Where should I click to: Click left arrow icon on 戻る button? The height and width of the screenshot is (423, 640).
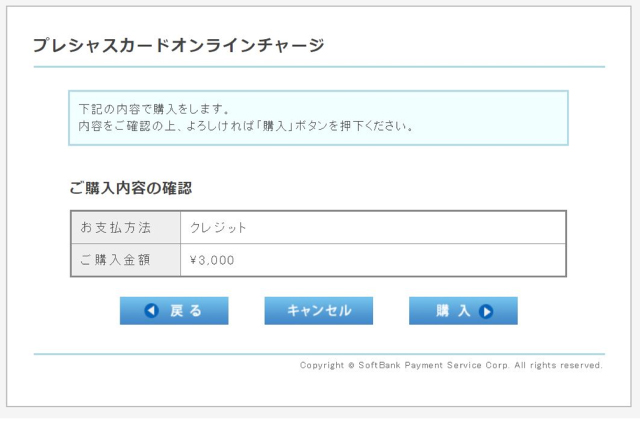(x=151, y=311)
